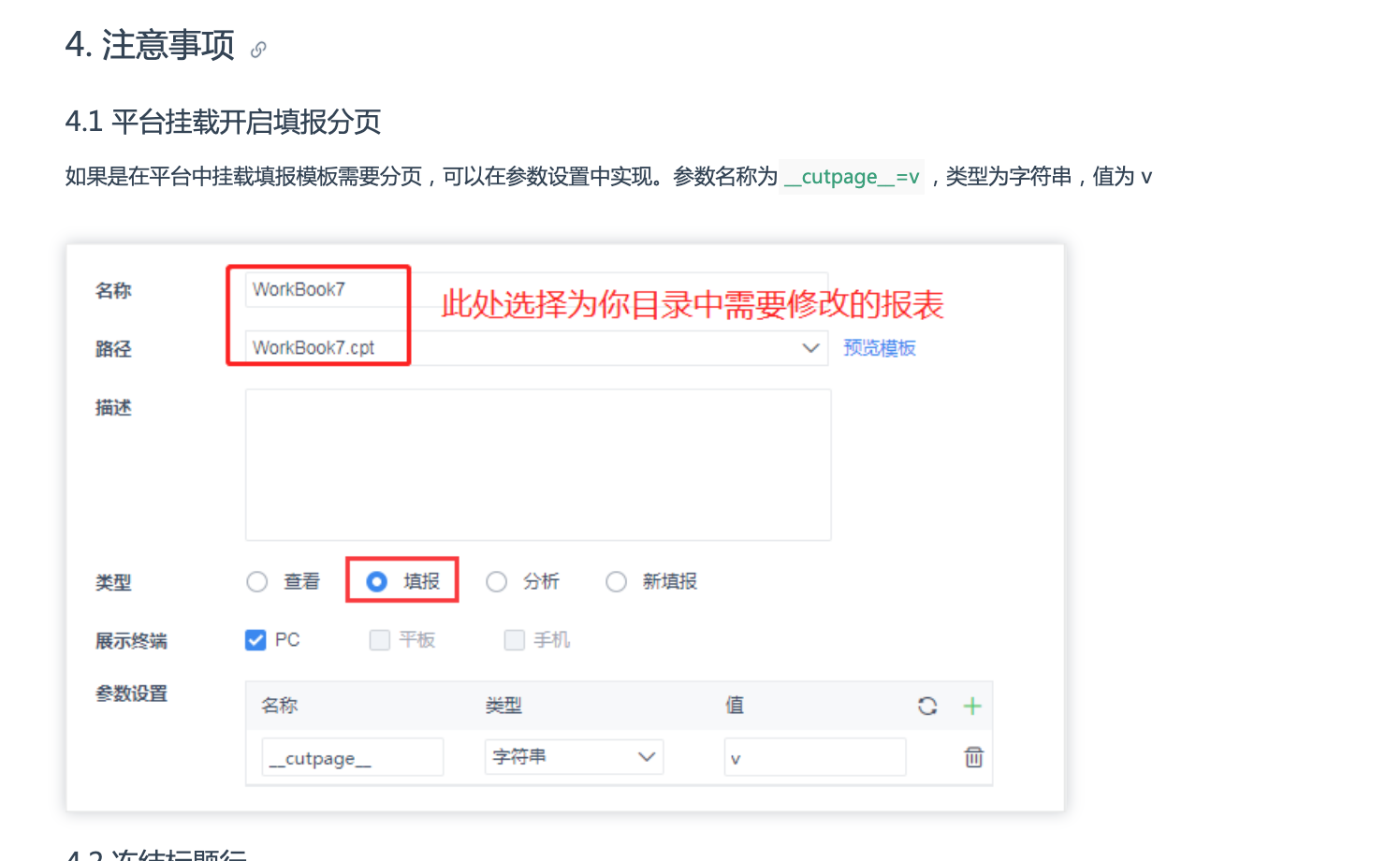Click the 4. 注意事项 heading text
Screen dimensions: 1400x861
150,45
